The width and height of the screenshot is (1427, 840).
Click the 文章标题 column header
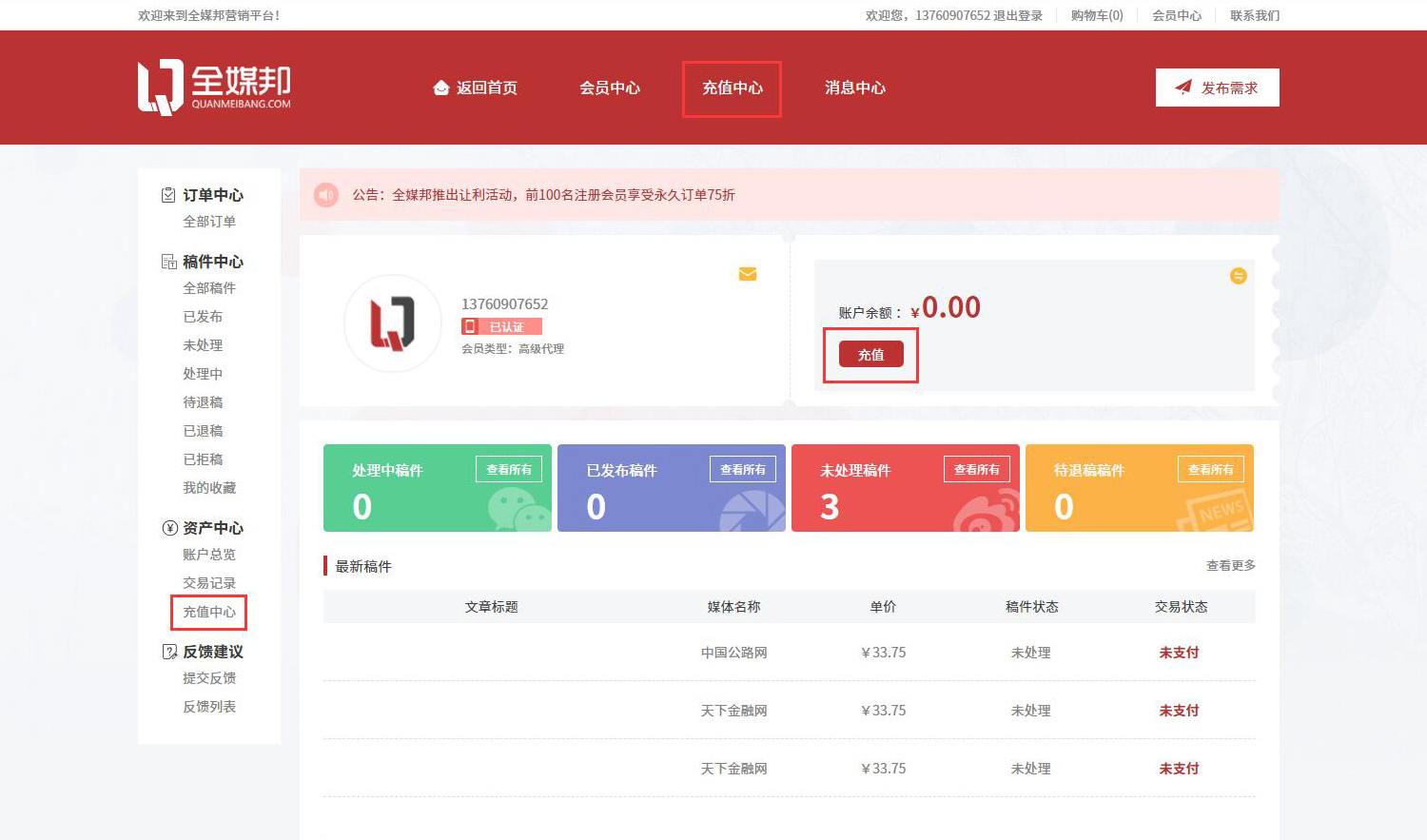tap(492, 607)
